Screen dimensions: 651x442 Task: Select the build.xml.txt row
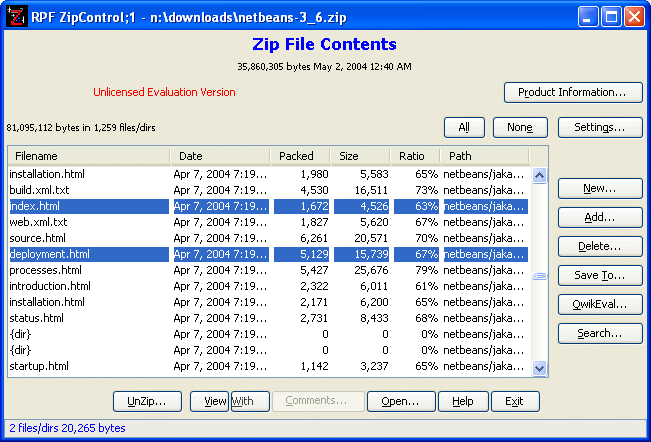point(268,190)
